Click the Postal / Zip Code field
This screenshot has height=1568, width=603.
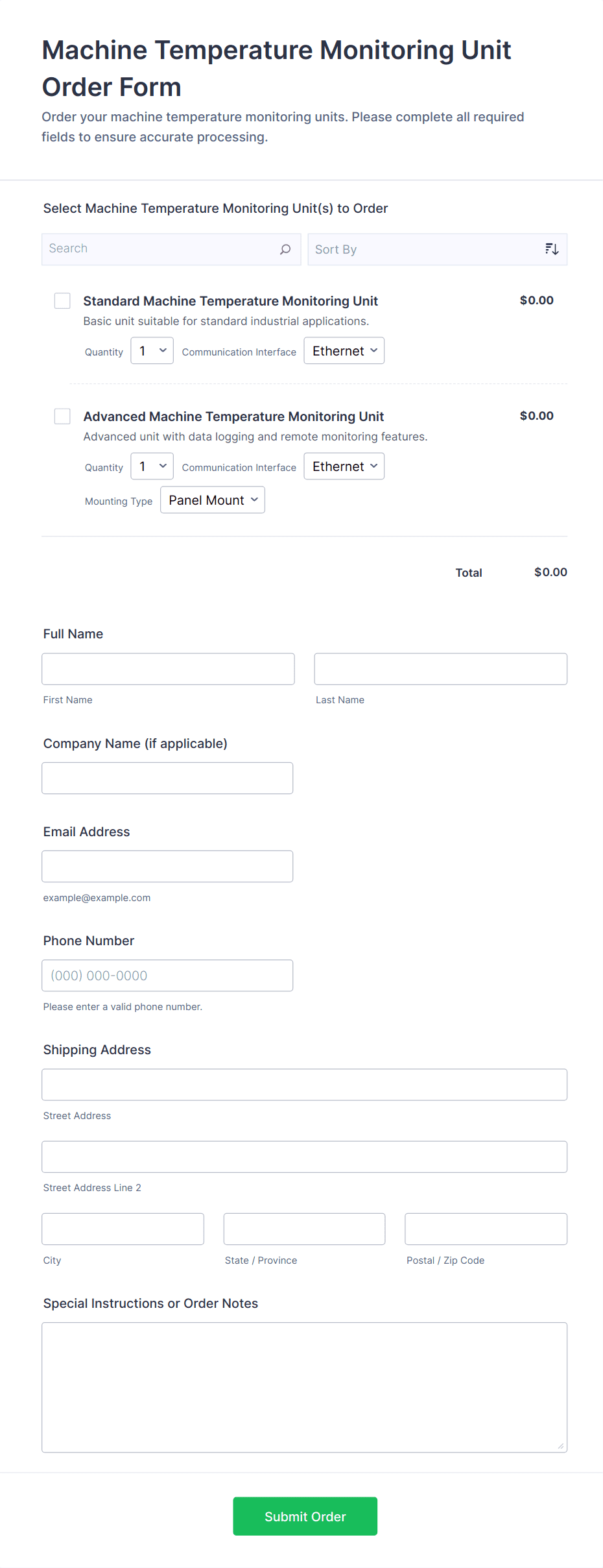click(486, 1229)
